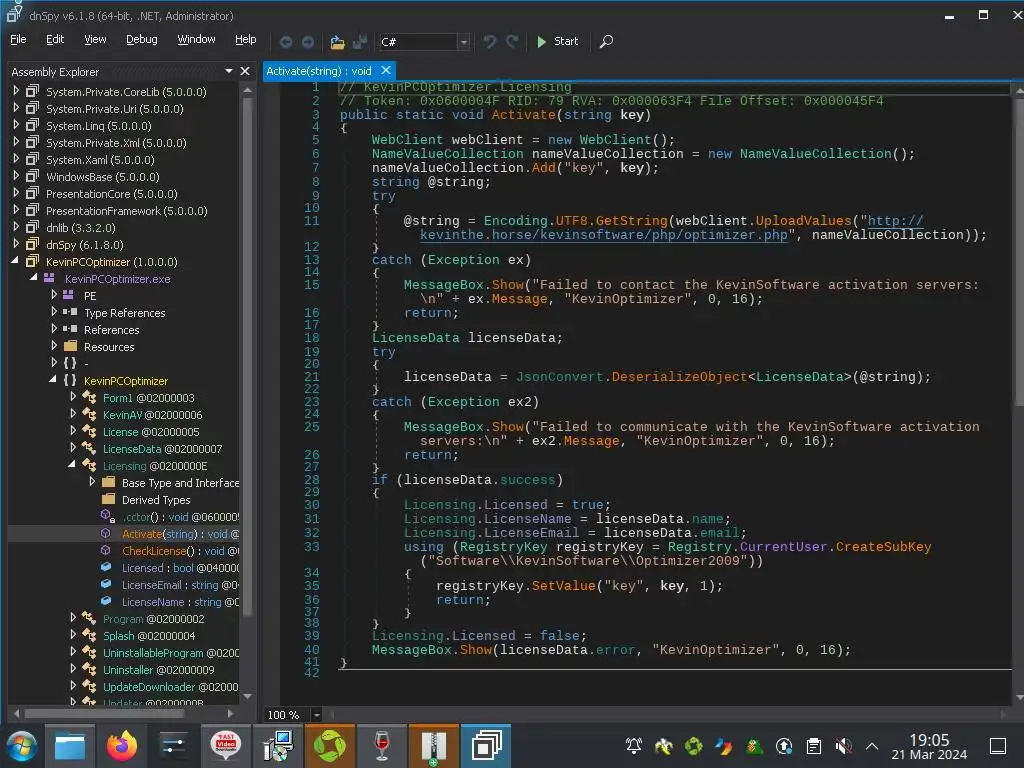Click the code editor vertical scrollbar
The width and height of the screenshot is (1024, 768).
click(1018, 255)
